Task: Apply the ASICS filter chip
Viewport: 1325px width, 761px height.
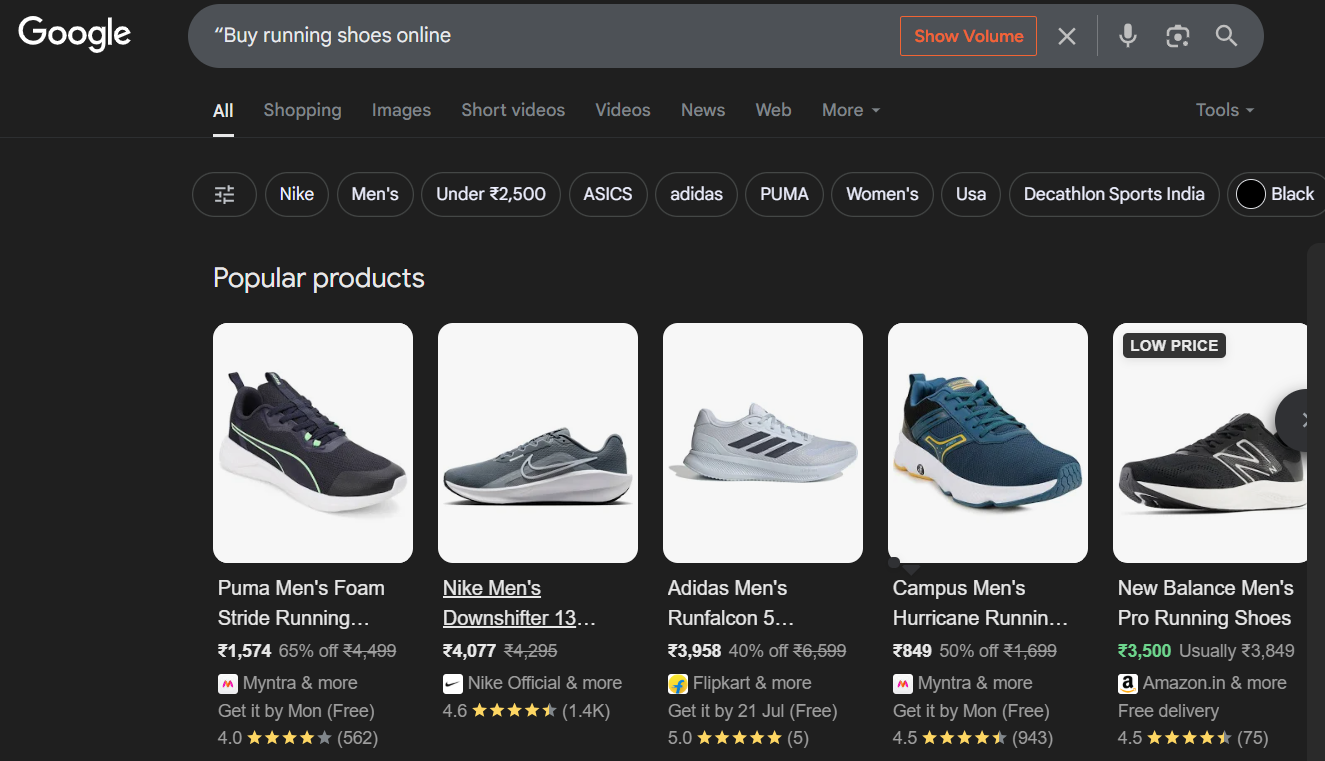Action: coord(608,194)
